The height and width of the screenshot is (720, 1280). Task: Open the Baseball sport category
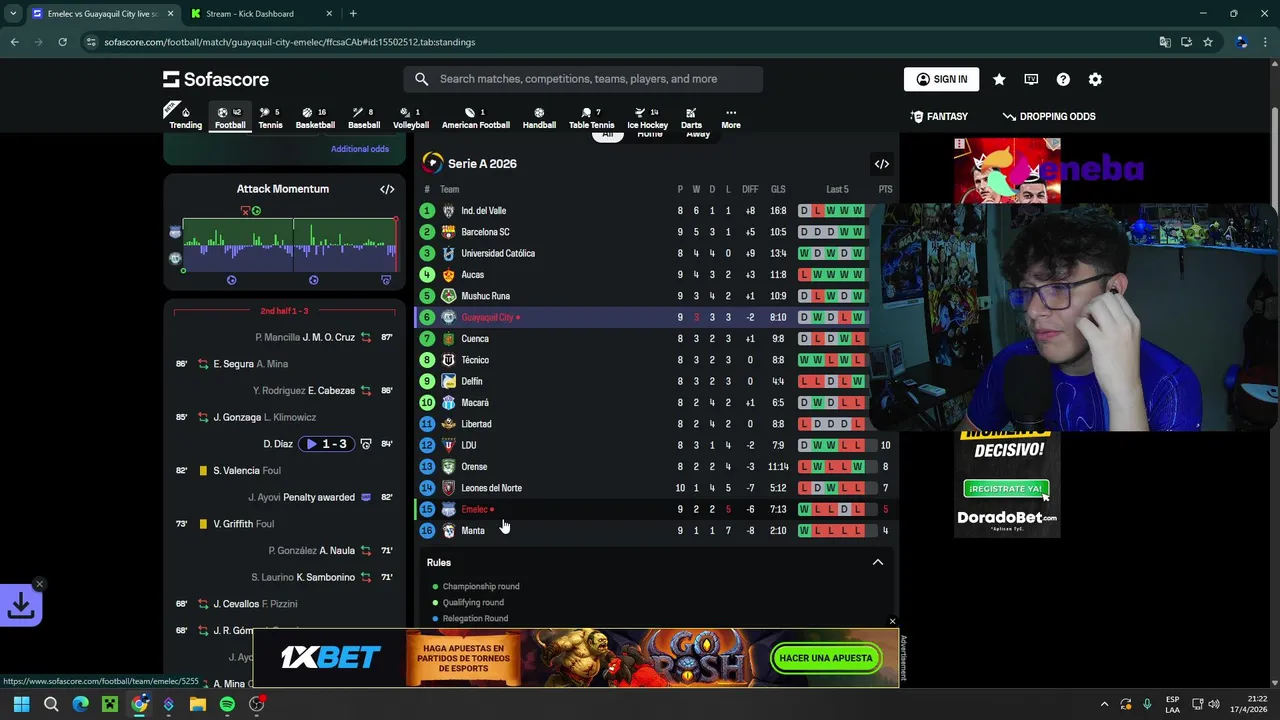[x=364, y=118]
